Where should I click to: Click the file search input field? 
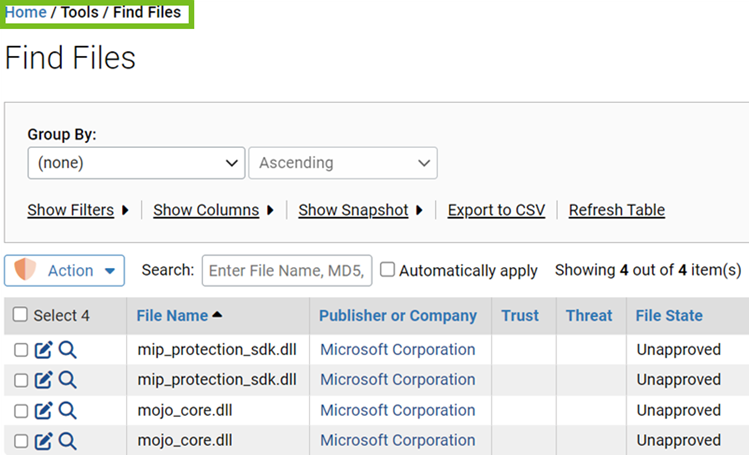pyautogui.click(x=287, y=270)
